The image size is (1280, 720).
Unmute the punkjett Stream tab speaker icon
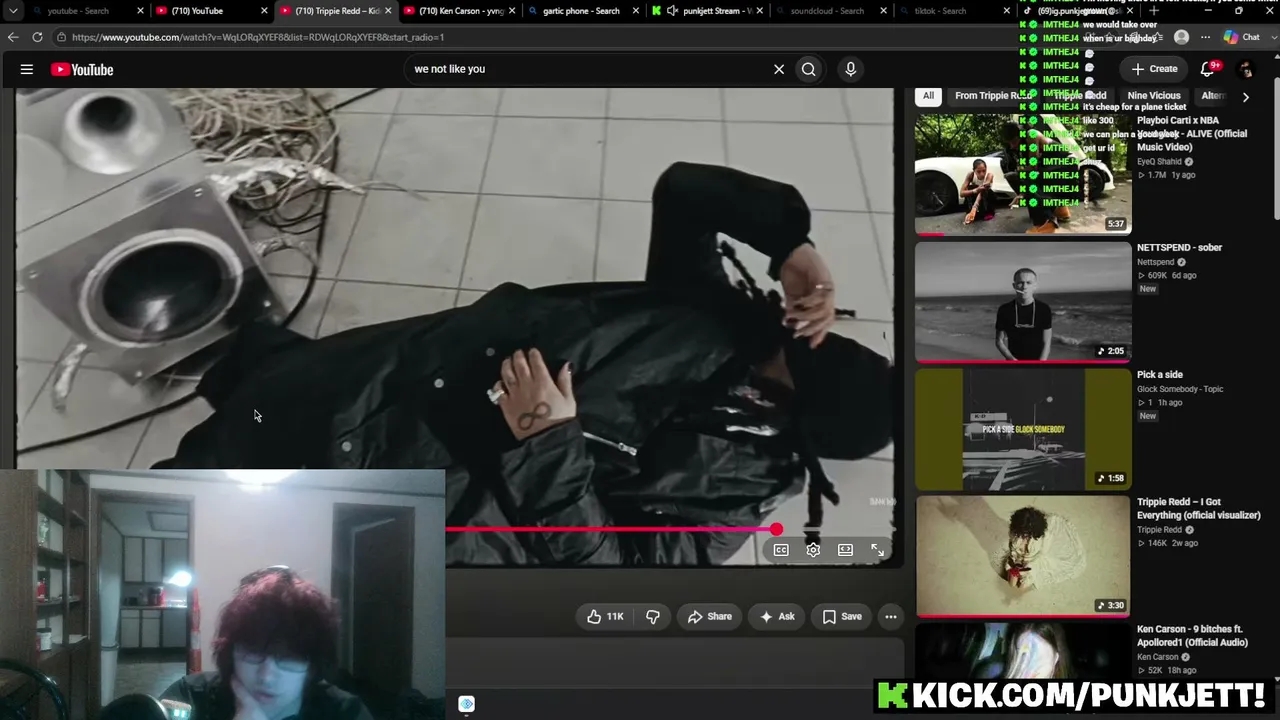[x=672, y=11]
